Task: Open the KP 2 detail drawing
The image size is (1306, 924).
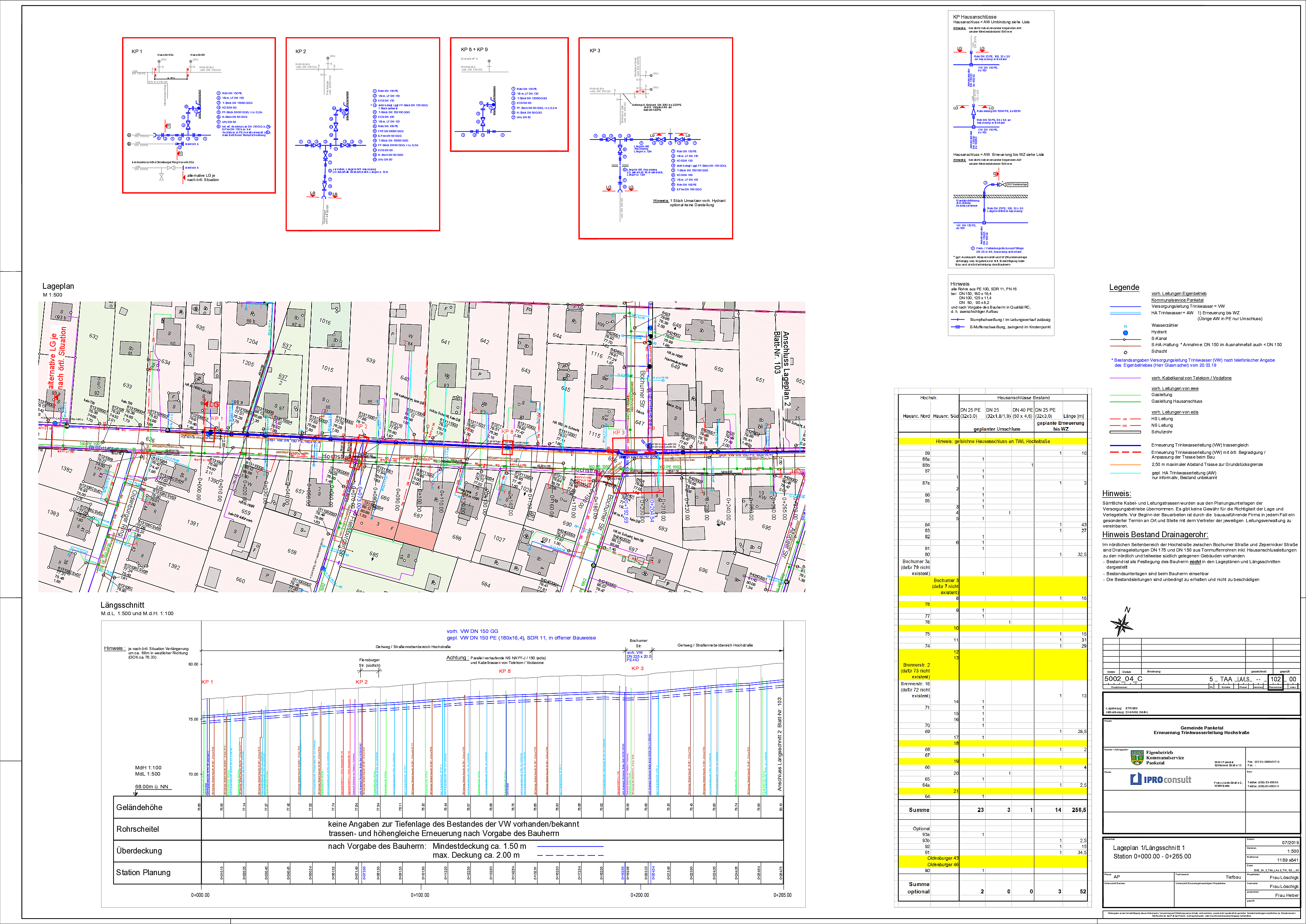Action: pos(362,134)
